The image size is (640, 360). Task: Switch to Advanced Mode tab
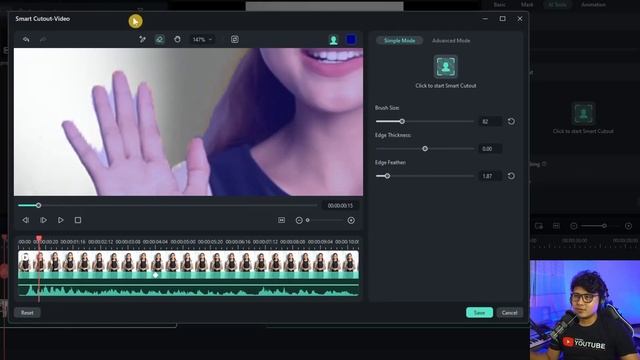pyautogui.click(x=451, y=40)
